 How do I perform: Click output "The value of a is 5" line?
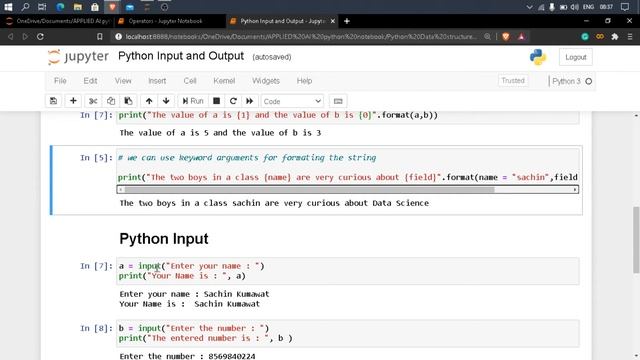pyautogui.click(x=220, y=133)
